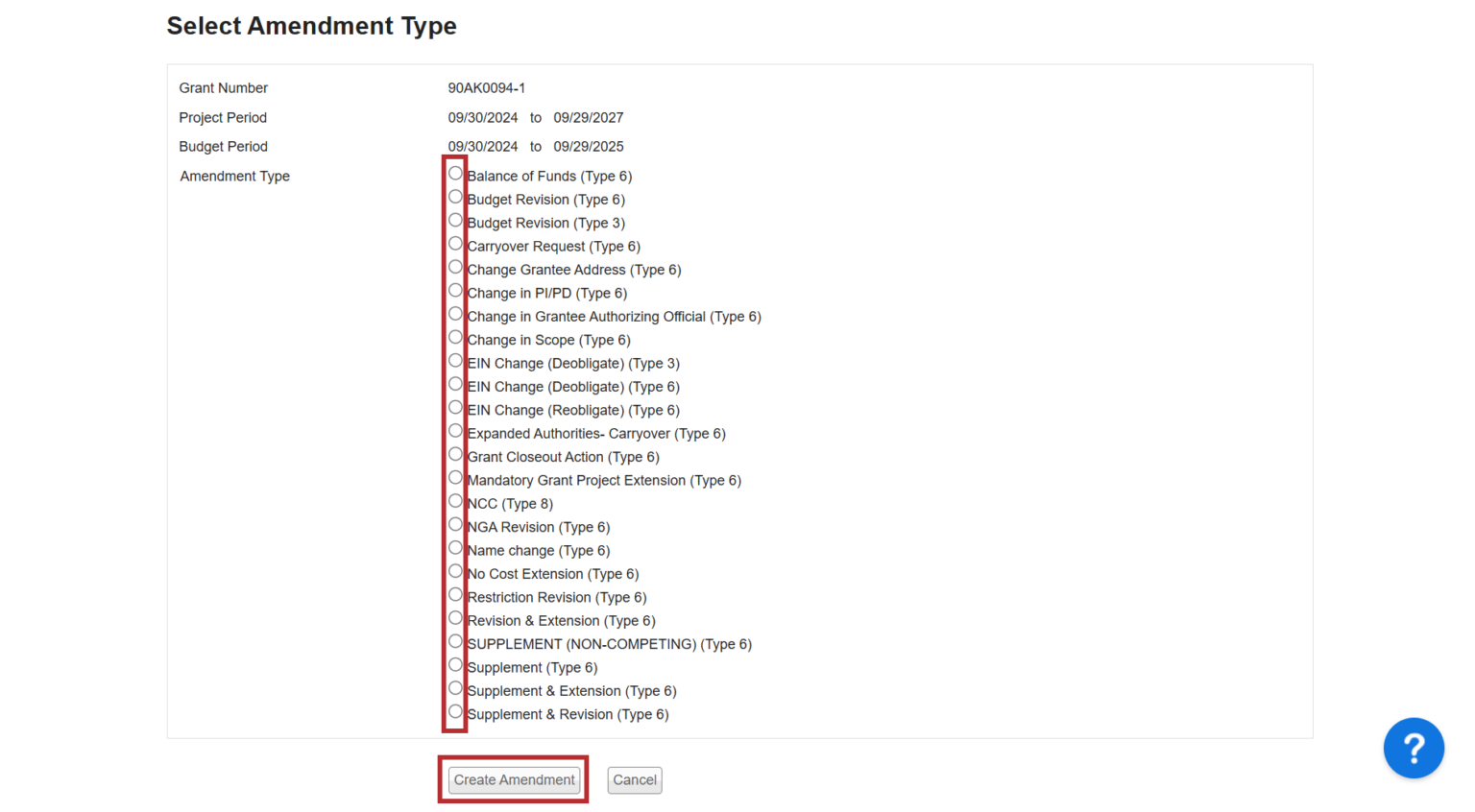Pick Supplement & Revision (Type 6)
Screen dimensions: 1475x812
[x=455, y=712]
